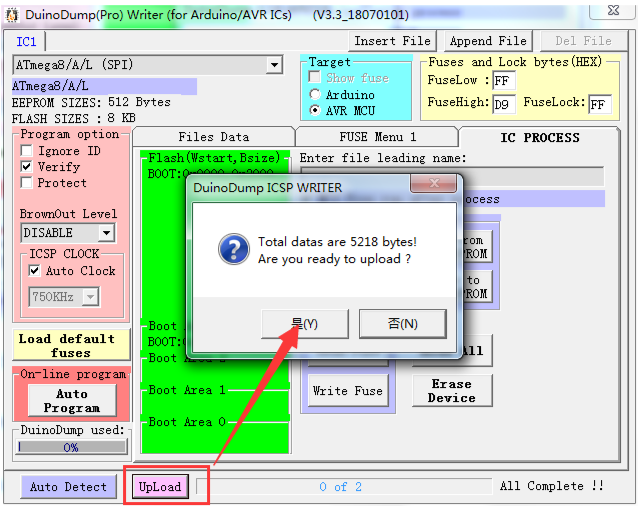This screenshot has height=506, width=642.
Task: Click the question mark icon in dialog
Action: pos(233,249)
